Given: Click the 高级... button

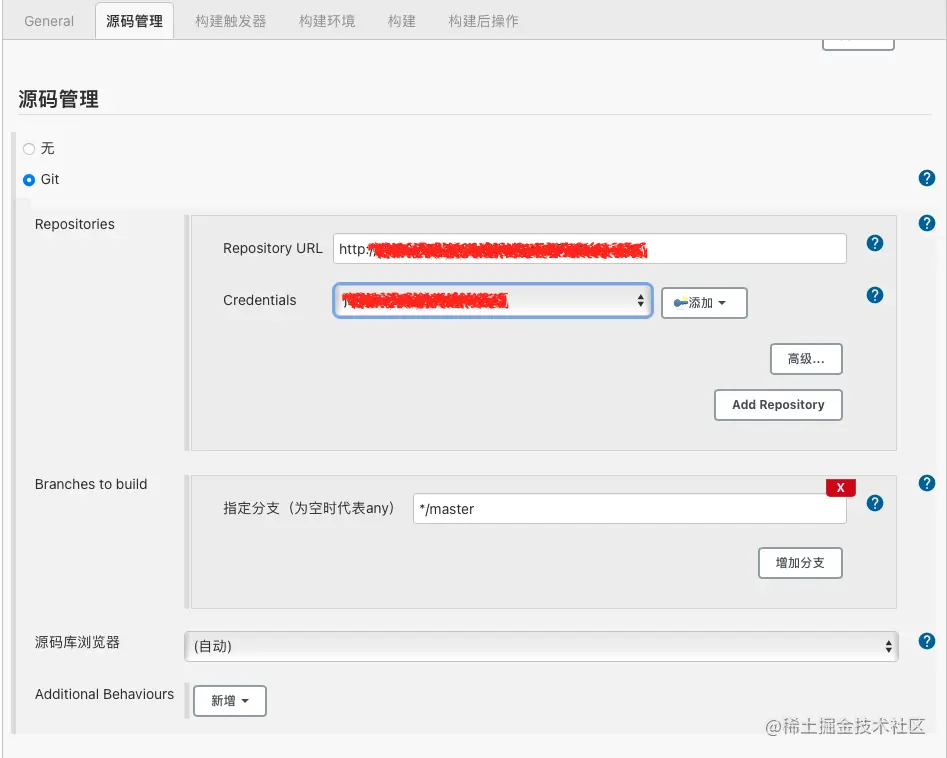Looking at the screenshot, I should coord(806,359).
